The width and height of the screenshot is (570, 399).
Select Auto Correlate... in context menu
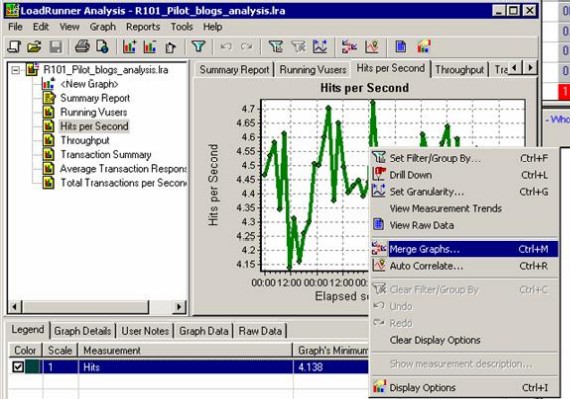464,266
